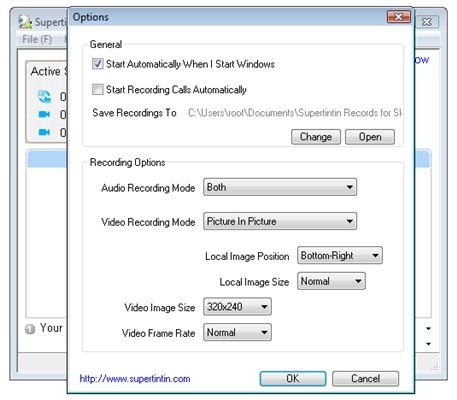The height and width of the screenshot is (400, 457).
Task: Open the Video Recording Mode dropdown
Action: tap(280, 221)
